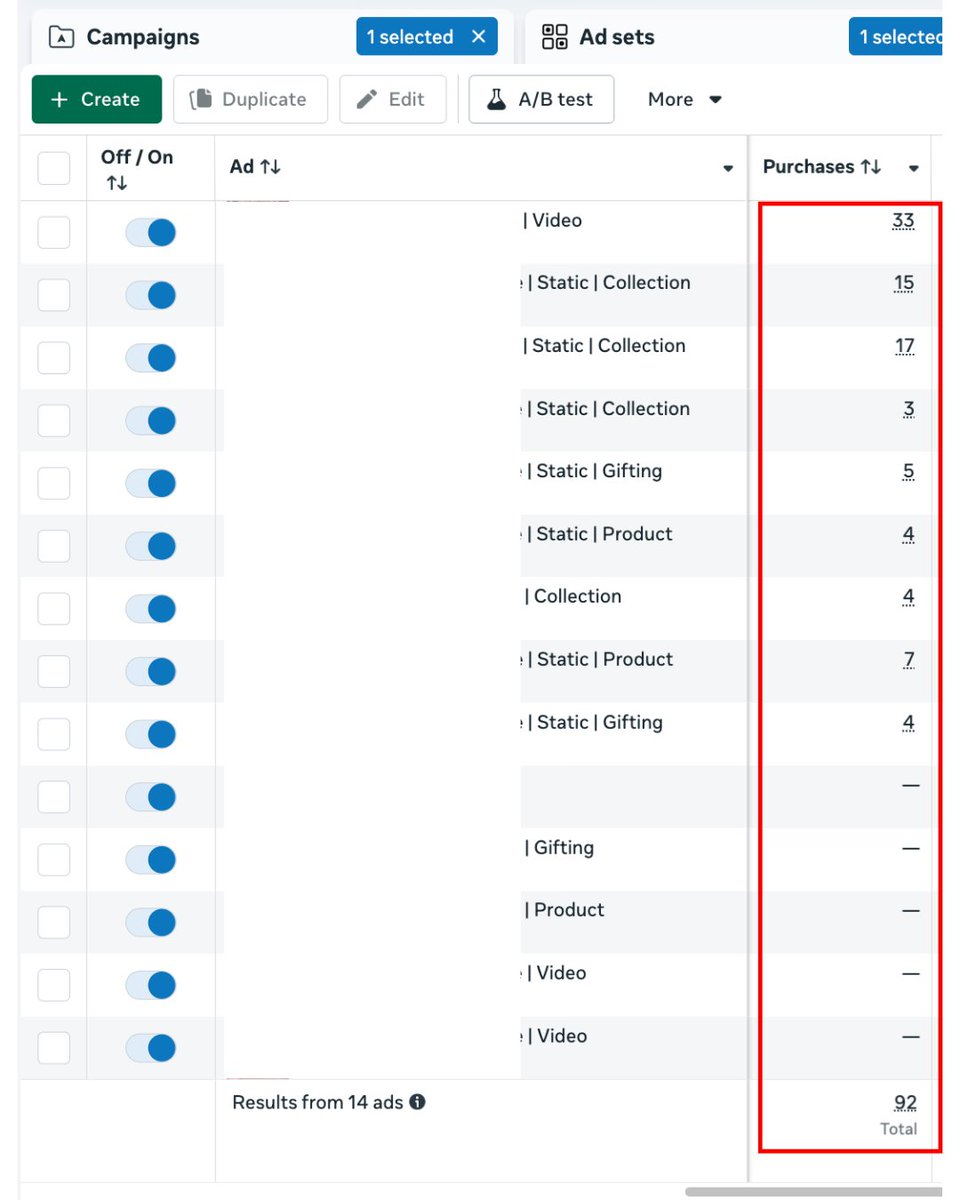Tick checkbox for the ad with 33 purchases
The width and height of the screenshot is (960, 1200).
click(x=54, y=232)
